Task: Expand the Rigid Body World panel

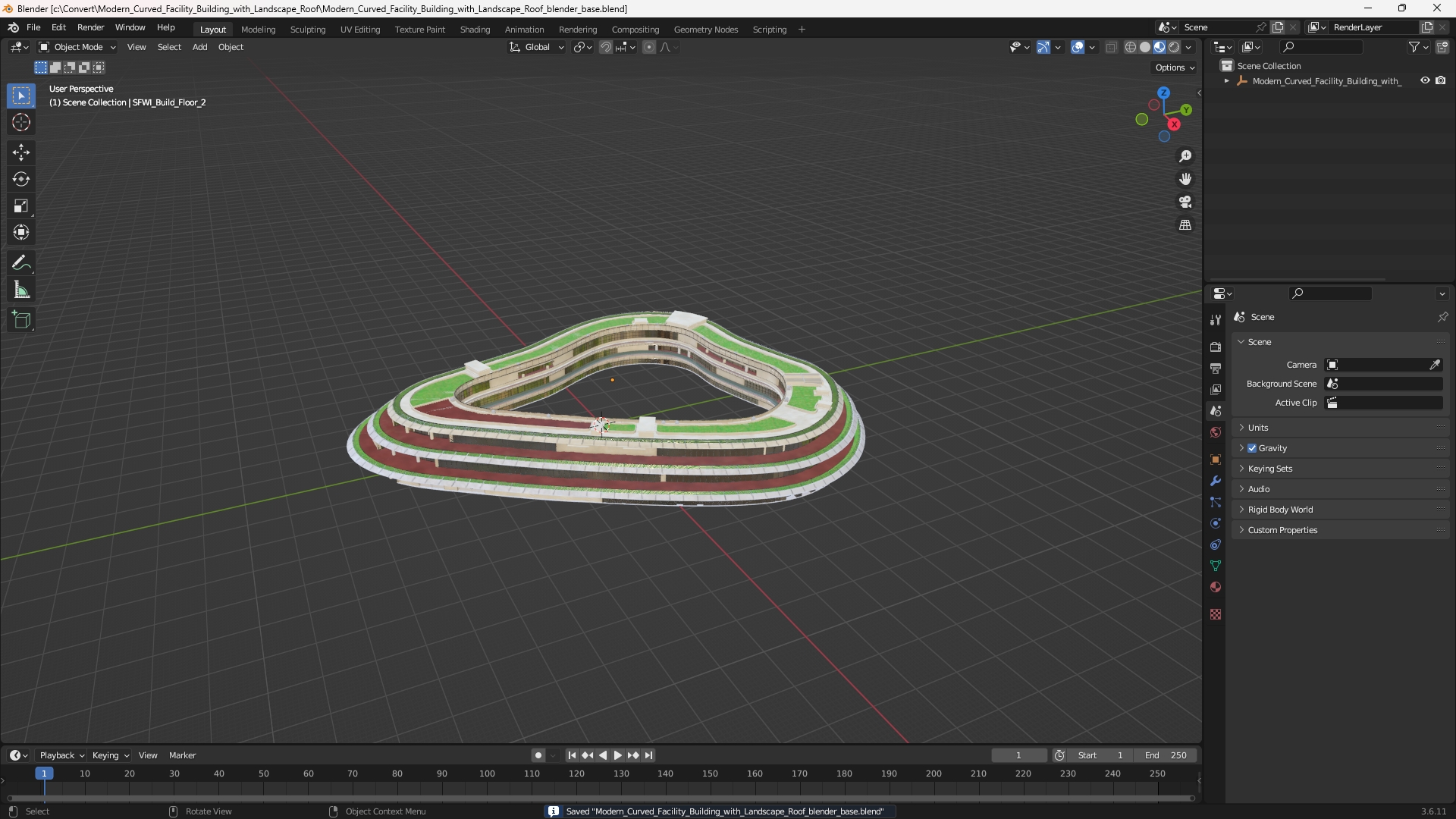Action: [1341, 510]
